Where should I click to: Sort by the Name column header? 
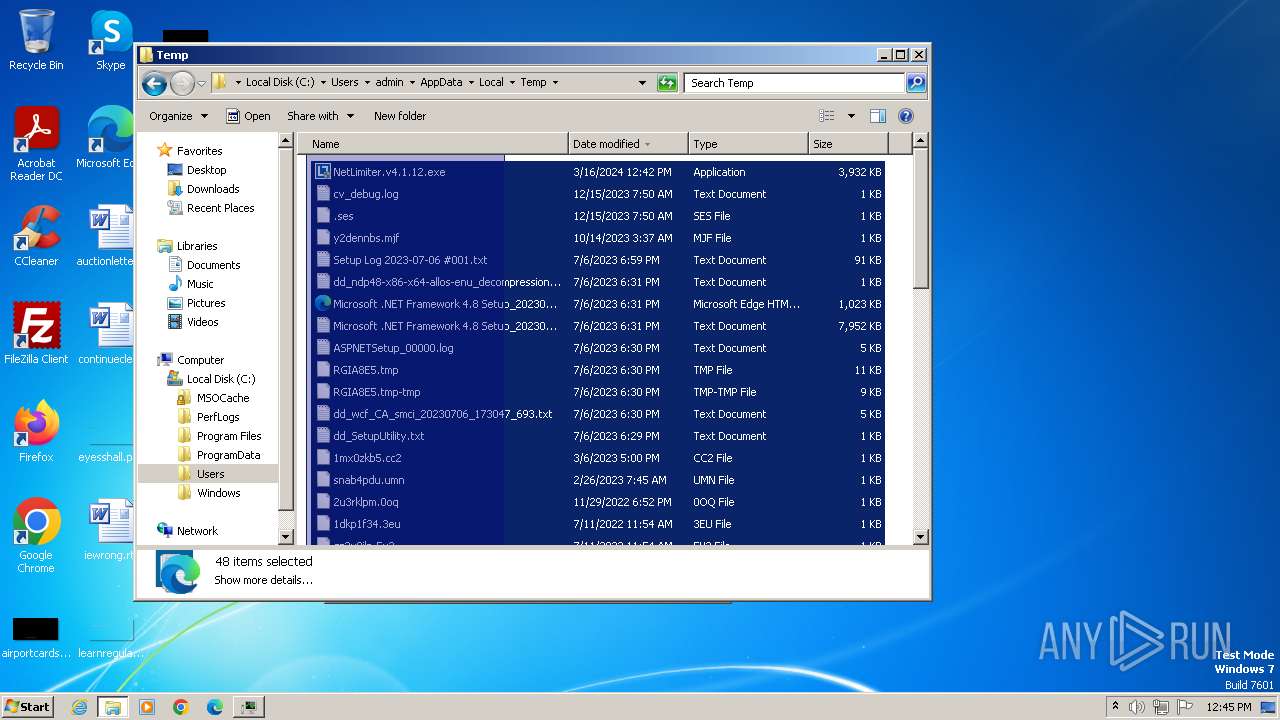[433, 144]
